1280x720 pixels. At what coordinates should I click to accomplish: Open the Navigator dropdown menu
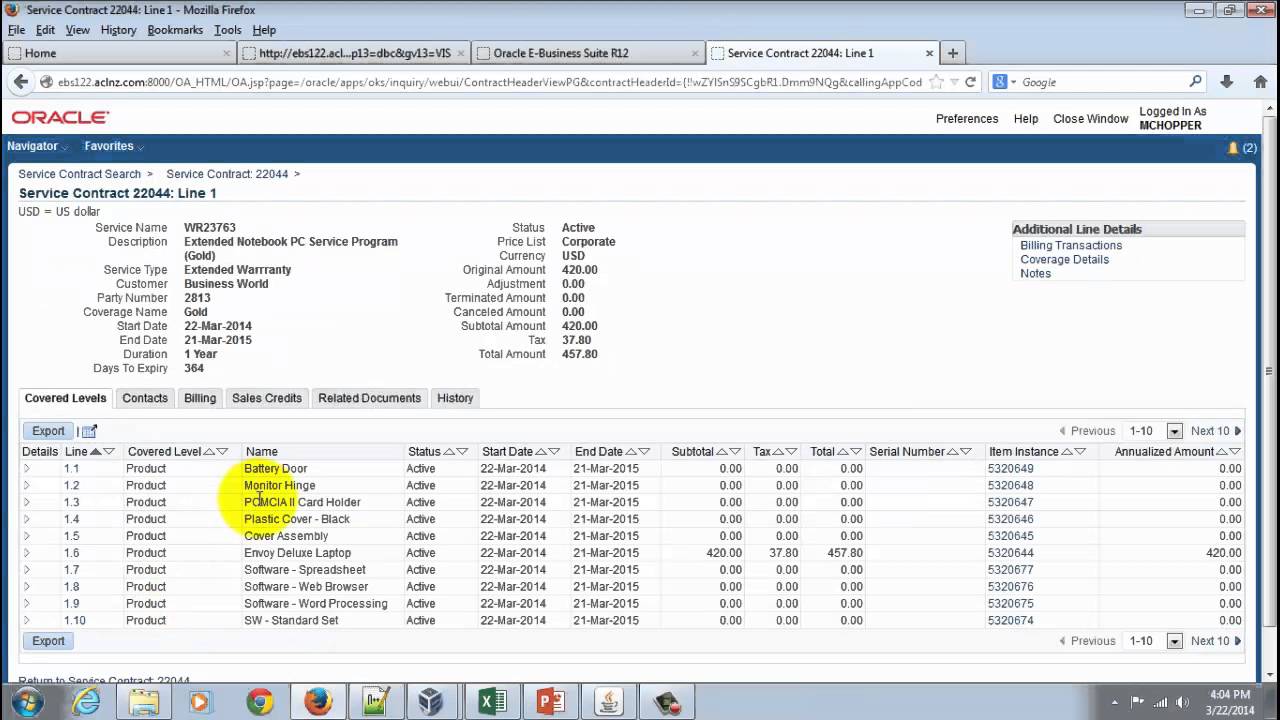pos(37,146)
